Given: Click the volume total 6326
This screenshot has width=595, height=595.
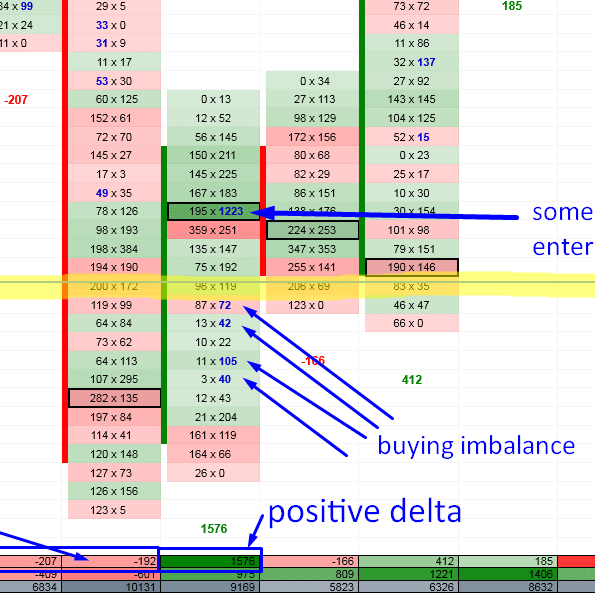Looking at the screenshot, I should (409, 587).
